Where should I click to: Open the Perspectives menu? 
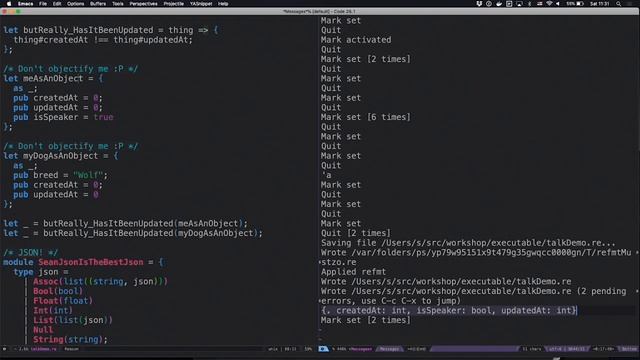point(143,4)
